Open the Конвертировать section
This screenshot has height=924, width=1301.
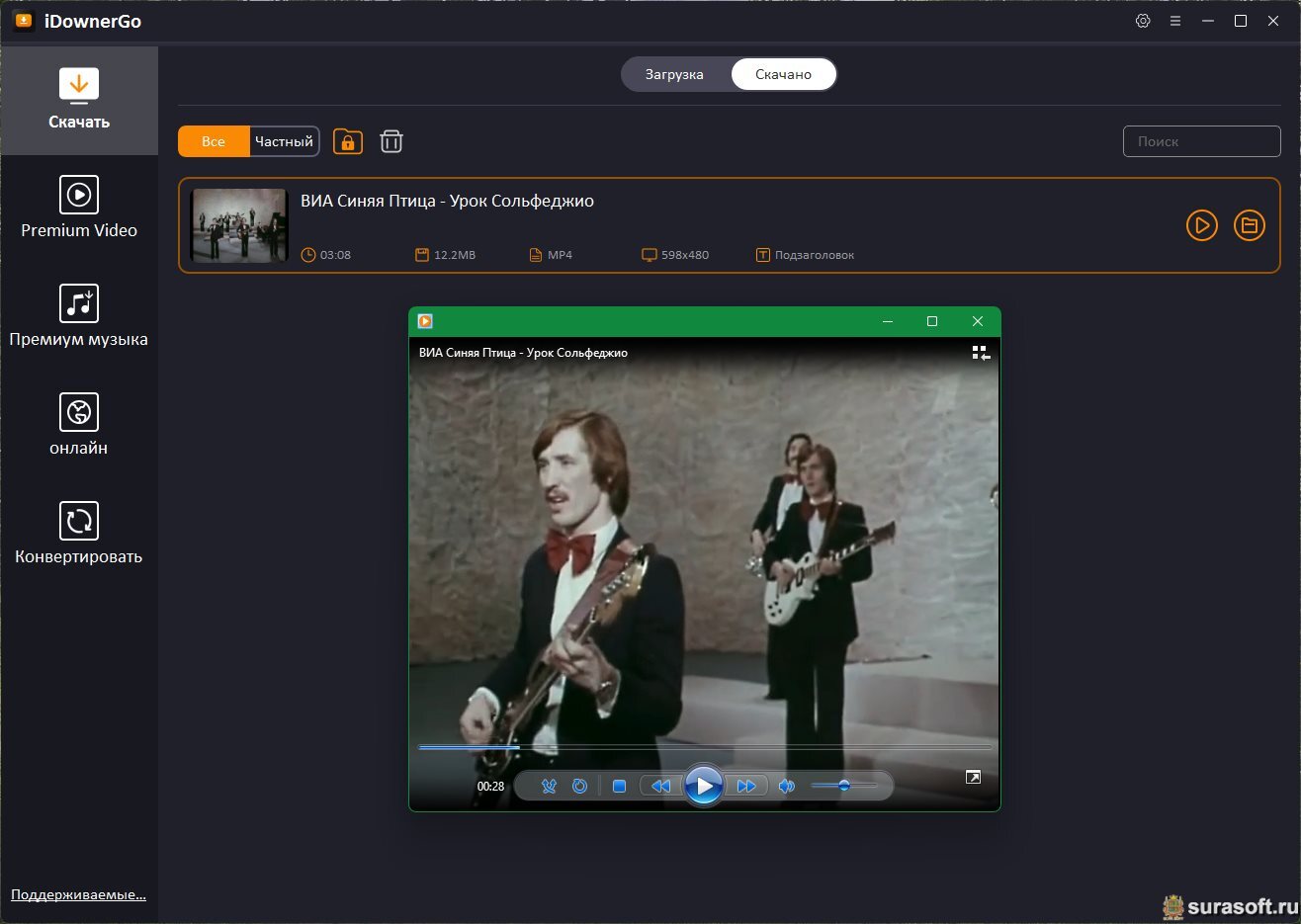pyautogui.click(x=79, y=535)
